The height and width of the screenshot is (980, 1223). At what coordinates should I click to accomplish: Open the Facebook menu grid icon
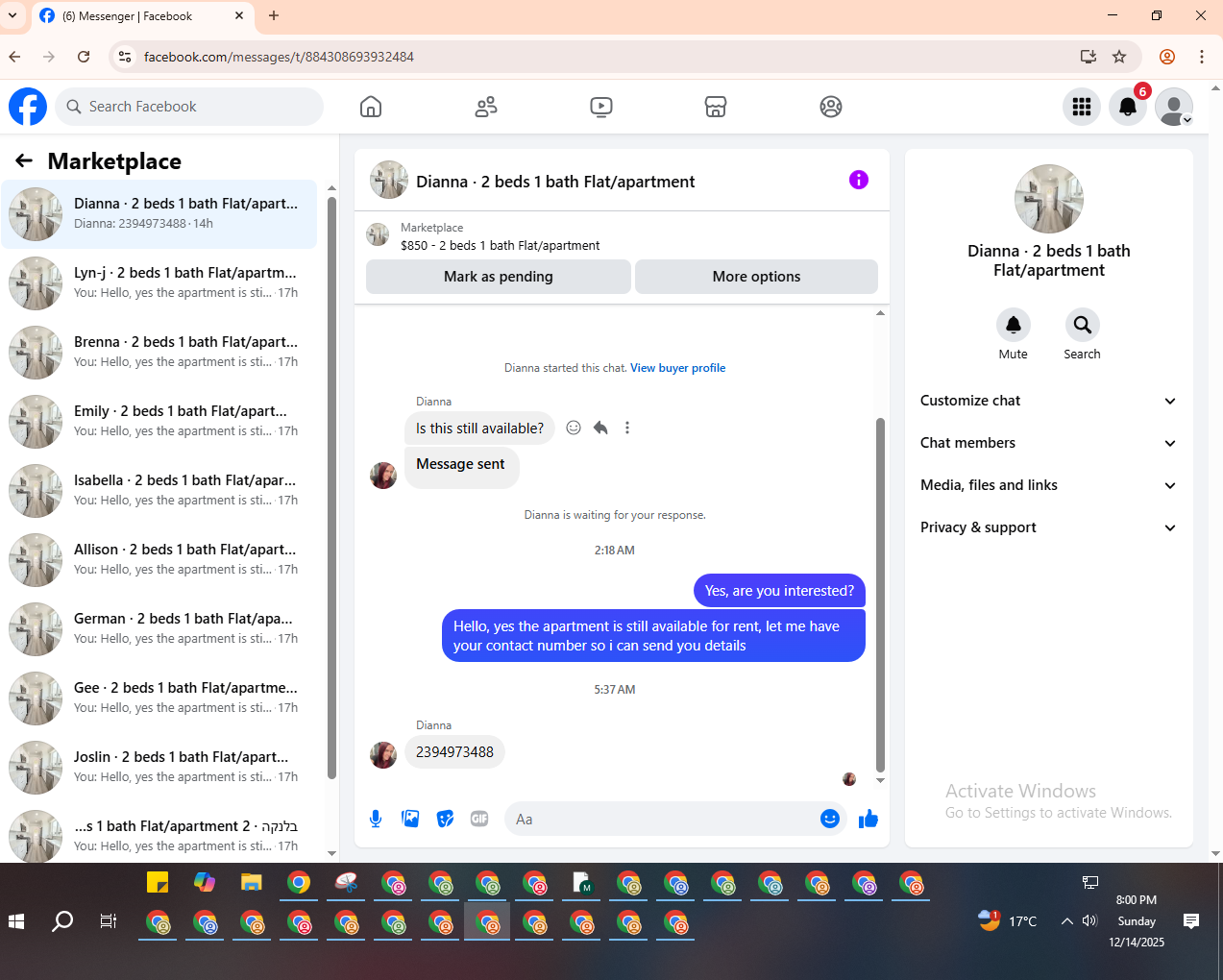[1082, 107]
